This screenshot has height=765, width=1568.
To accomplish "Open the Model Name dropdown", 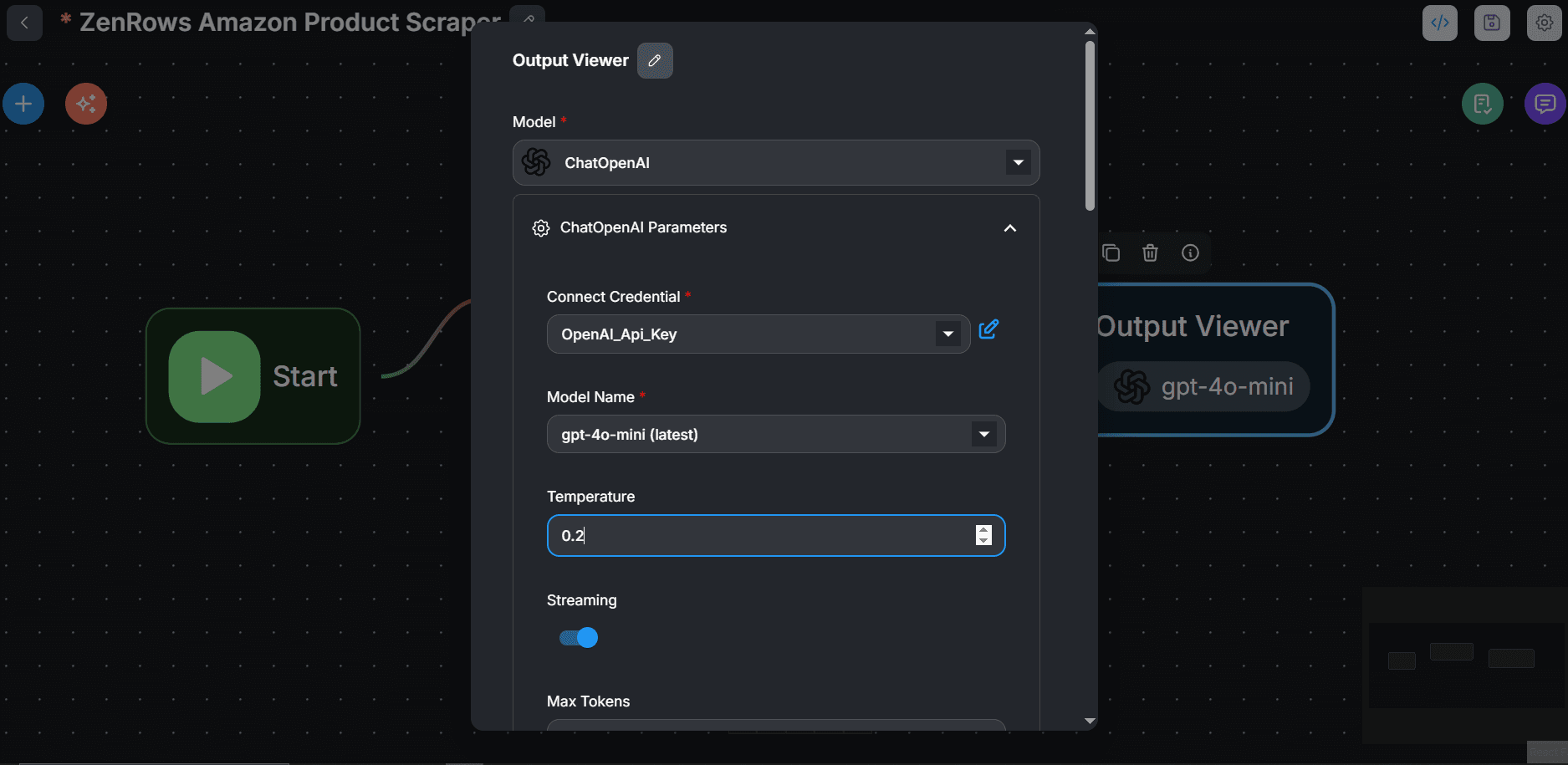I will click(x=776, y=434).
